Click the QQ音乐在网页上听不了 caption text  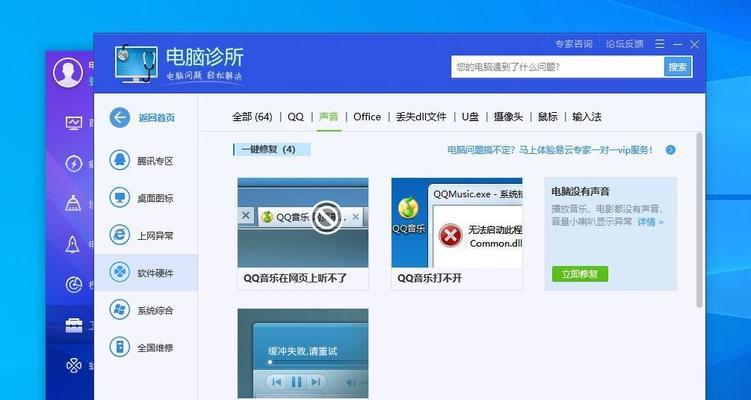tap(295, 278)
